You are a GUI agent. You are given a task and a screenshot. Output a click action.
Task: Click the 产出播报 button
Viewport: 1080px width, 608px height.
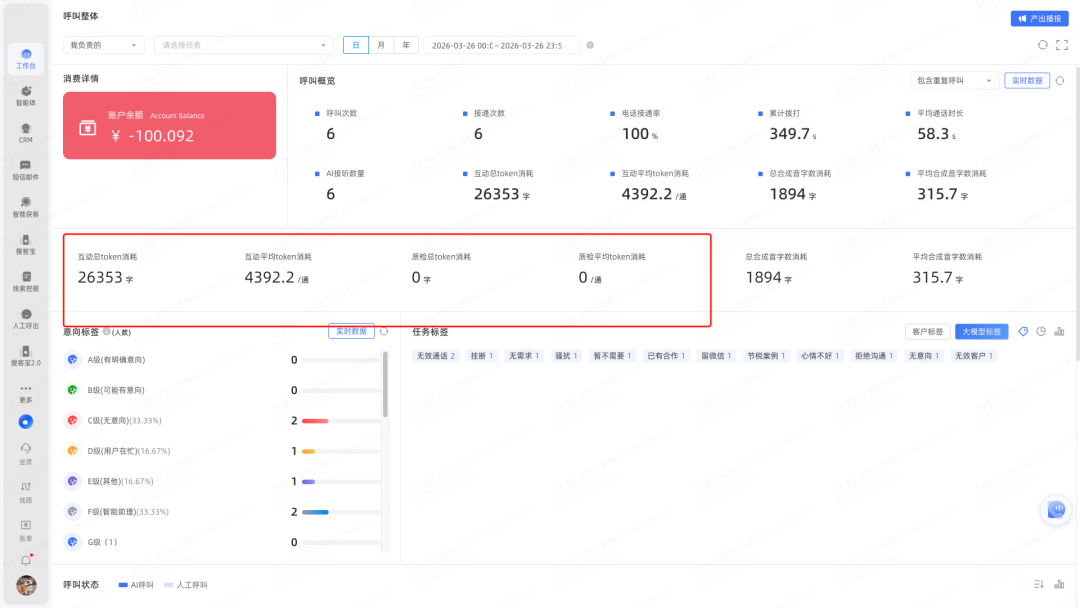pos(1040,18)
